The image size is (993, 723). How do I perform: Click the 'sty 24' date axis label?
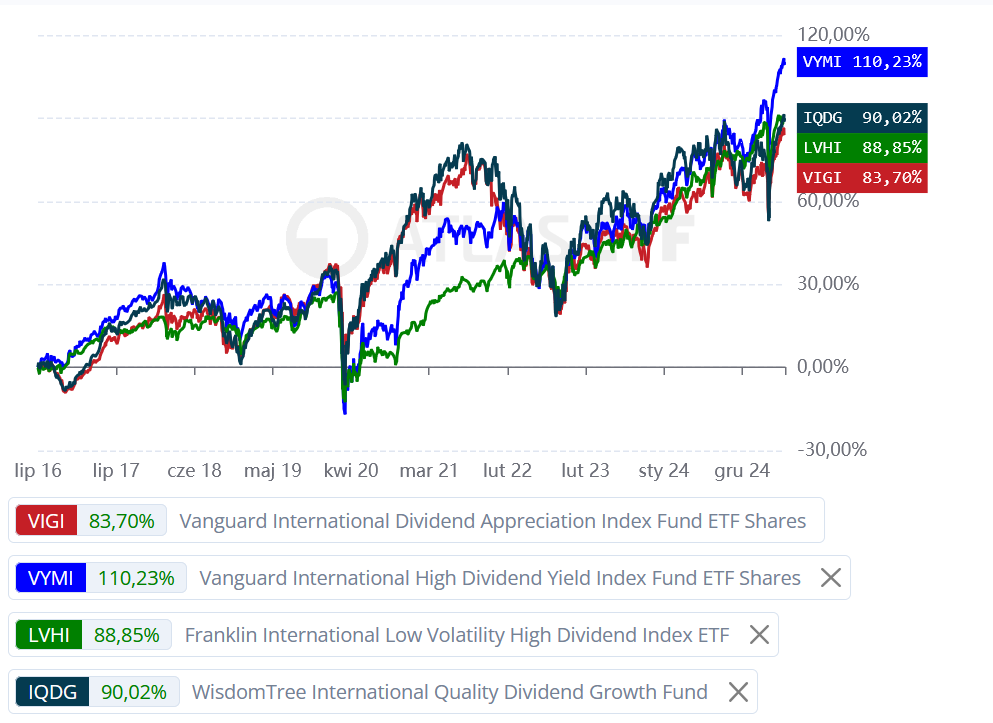664,470
